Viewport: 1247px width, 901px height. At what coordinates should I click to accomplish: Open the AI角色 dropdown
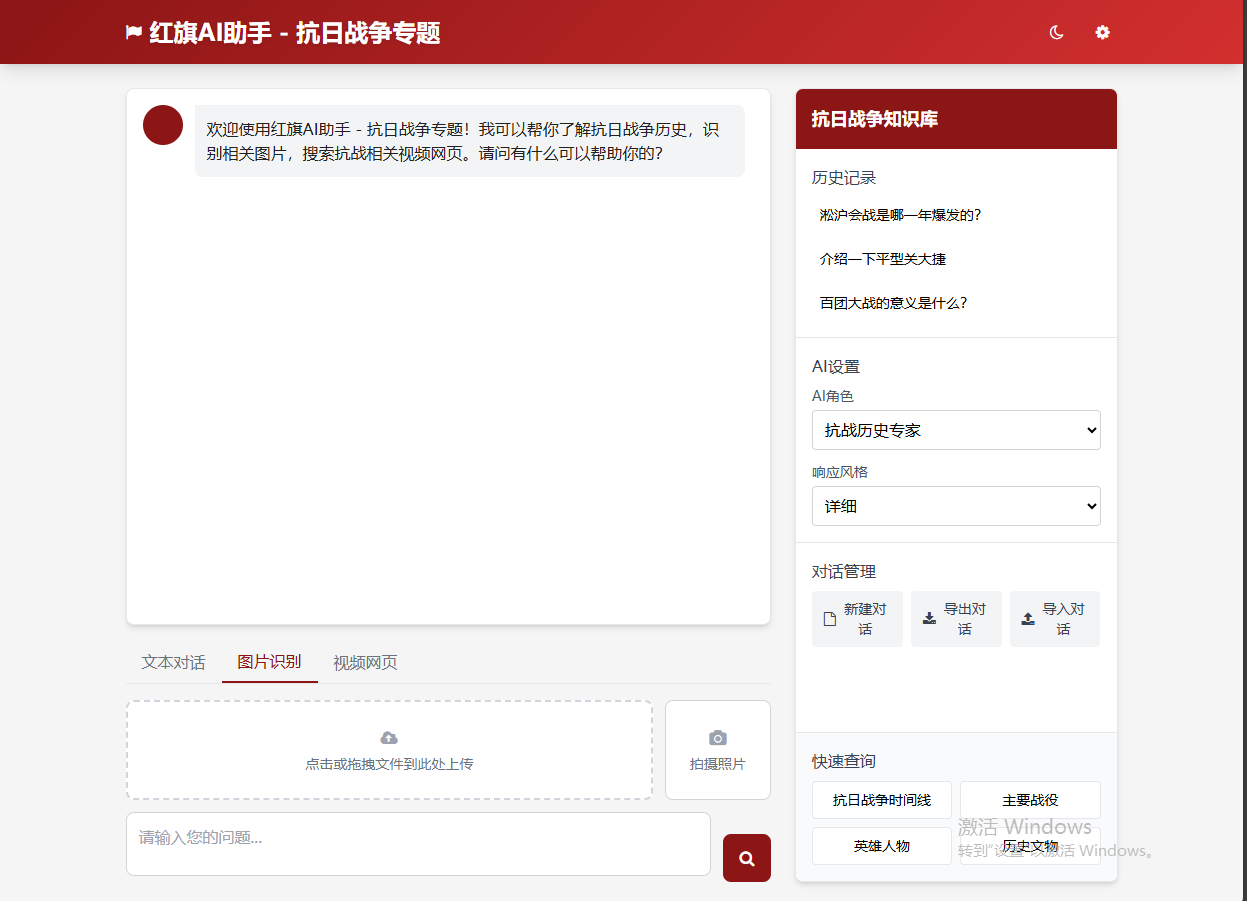click(956, 430)
